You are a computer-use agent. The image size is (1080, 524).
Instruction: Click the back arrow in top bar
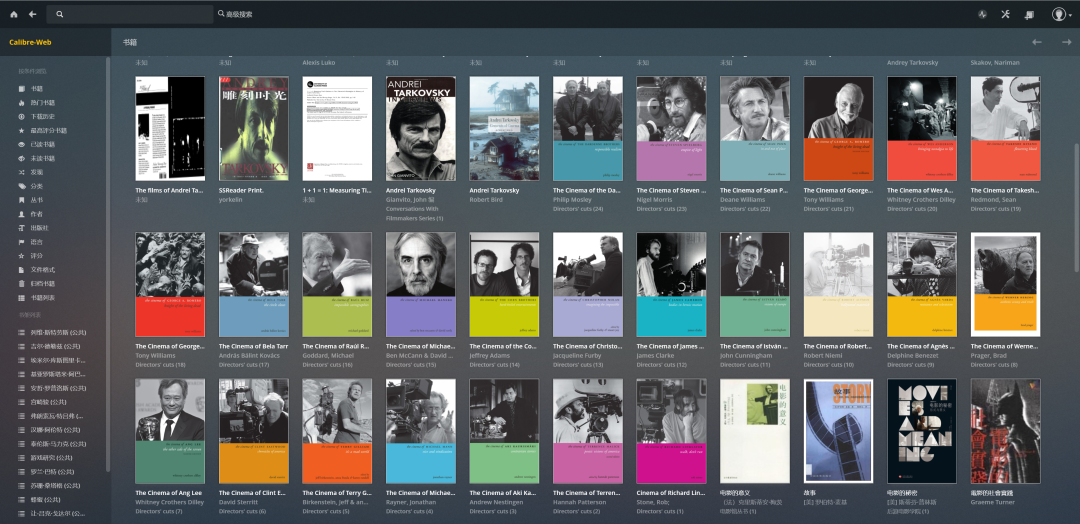(32, 14)
